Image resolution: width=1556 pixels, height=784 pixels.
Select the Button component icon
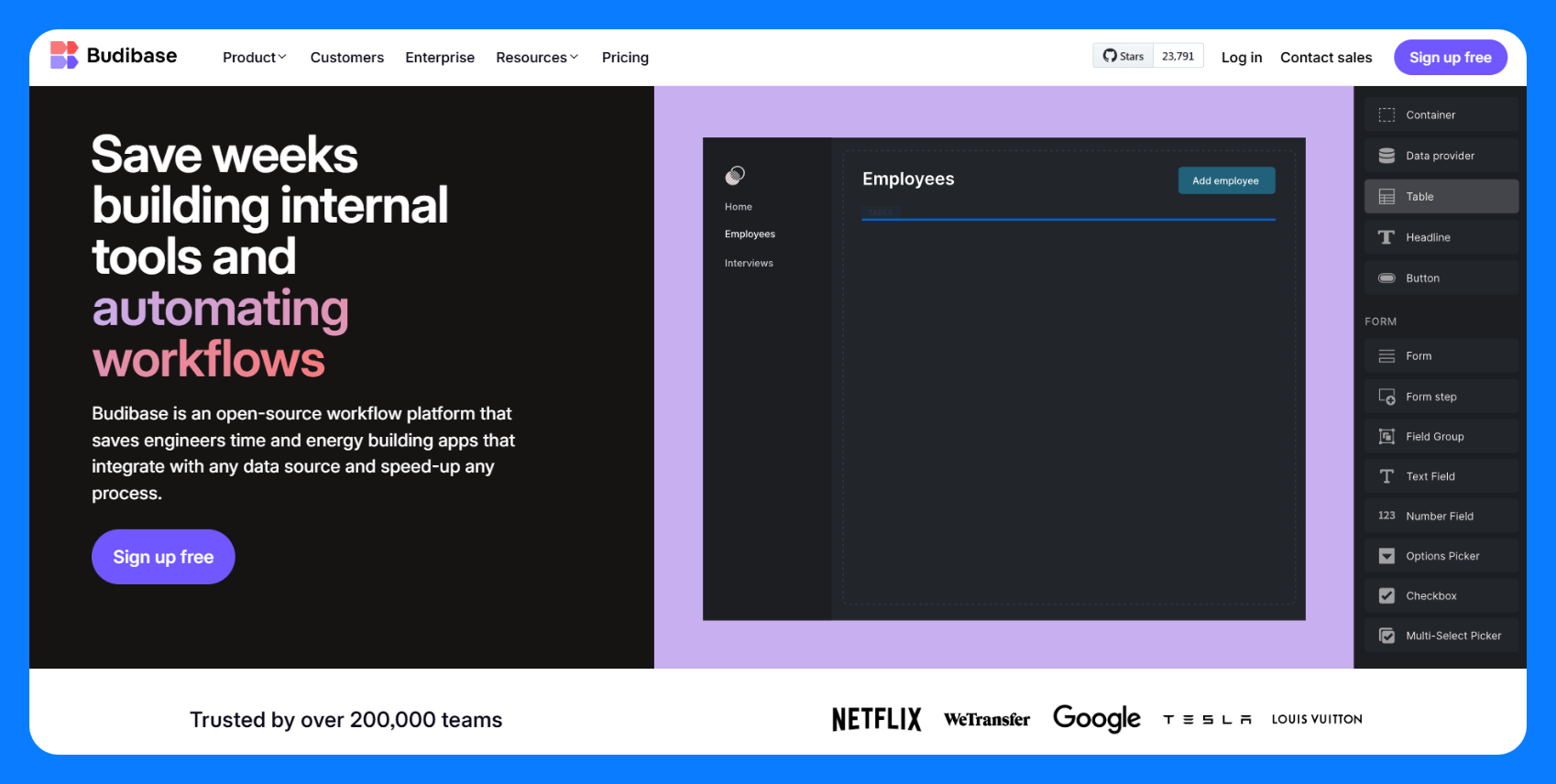[1386, 278]
